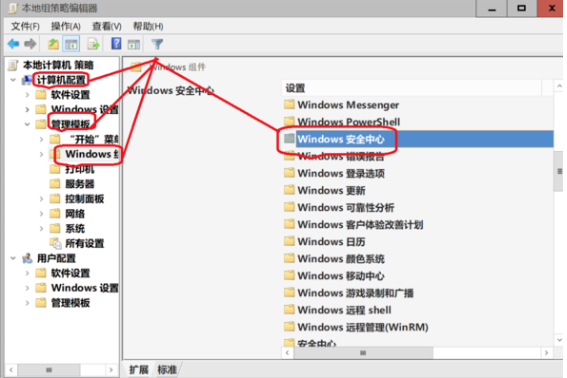Expand 软件设置 under 计算机配置
The image size is (567, 378).
point(27,95)
